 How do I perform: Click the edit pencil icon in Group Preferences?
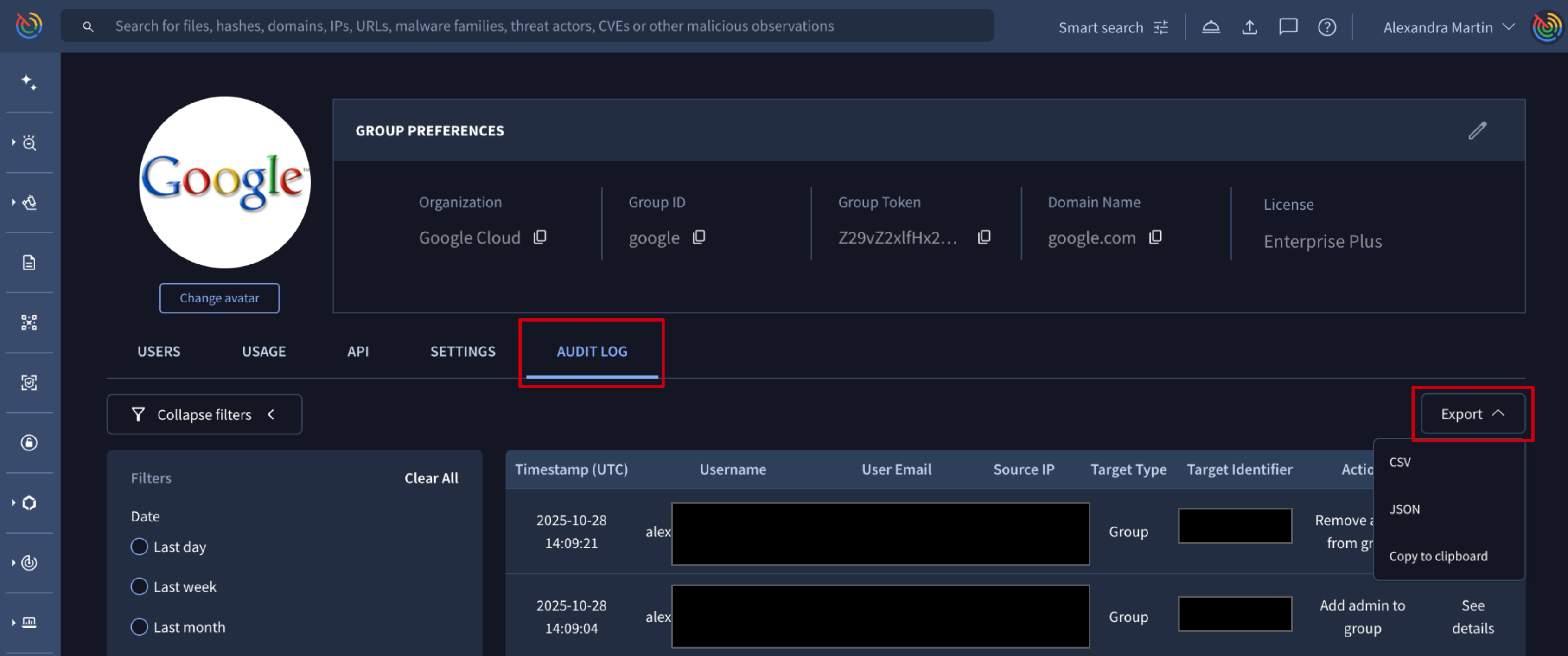(1477, 130)
